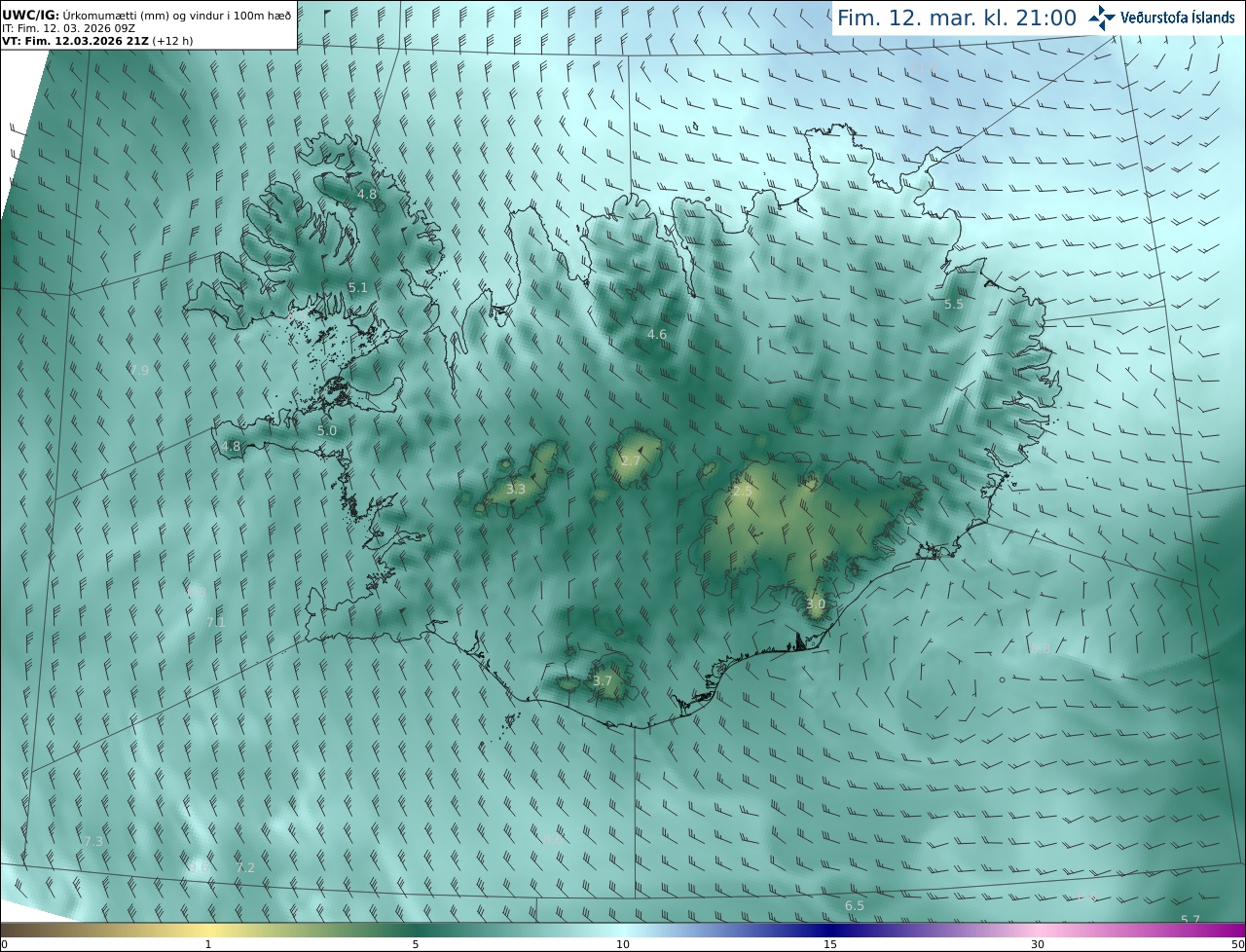Click the 5 tick on the colorbar
Screen dimensions: 1246x952
416,944
